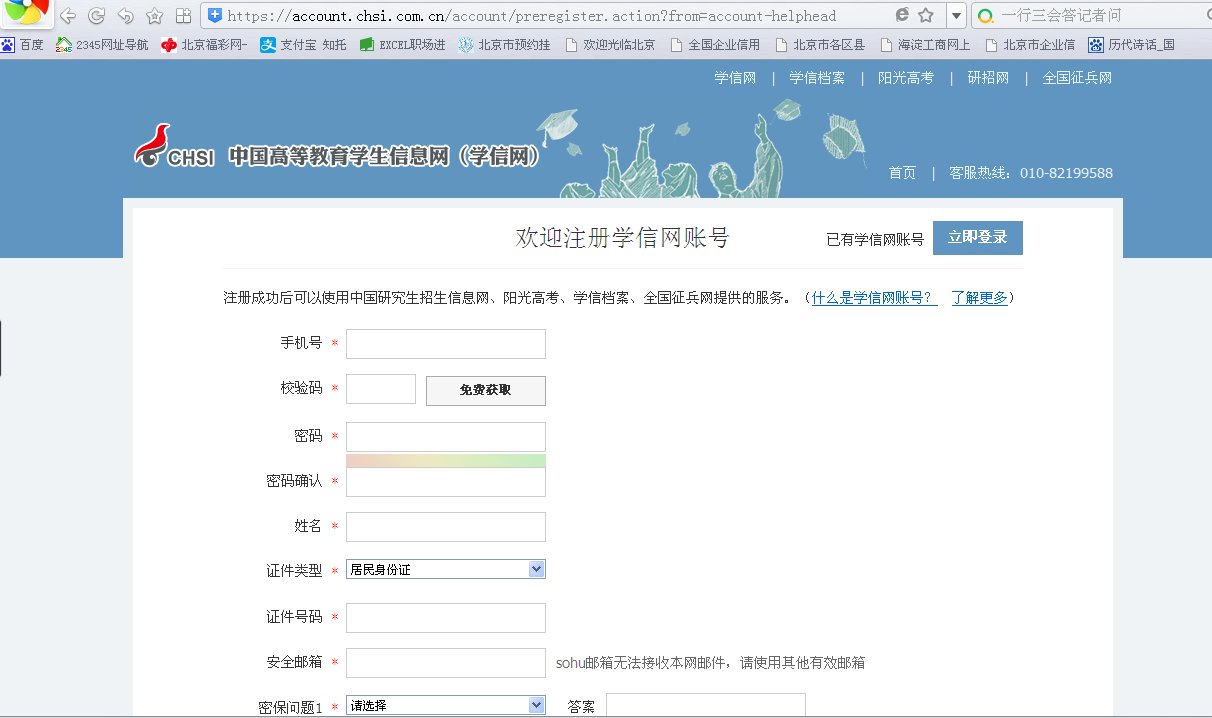Open the address bar history dropdown arrow
The image size is (1212, 718).
958,15
